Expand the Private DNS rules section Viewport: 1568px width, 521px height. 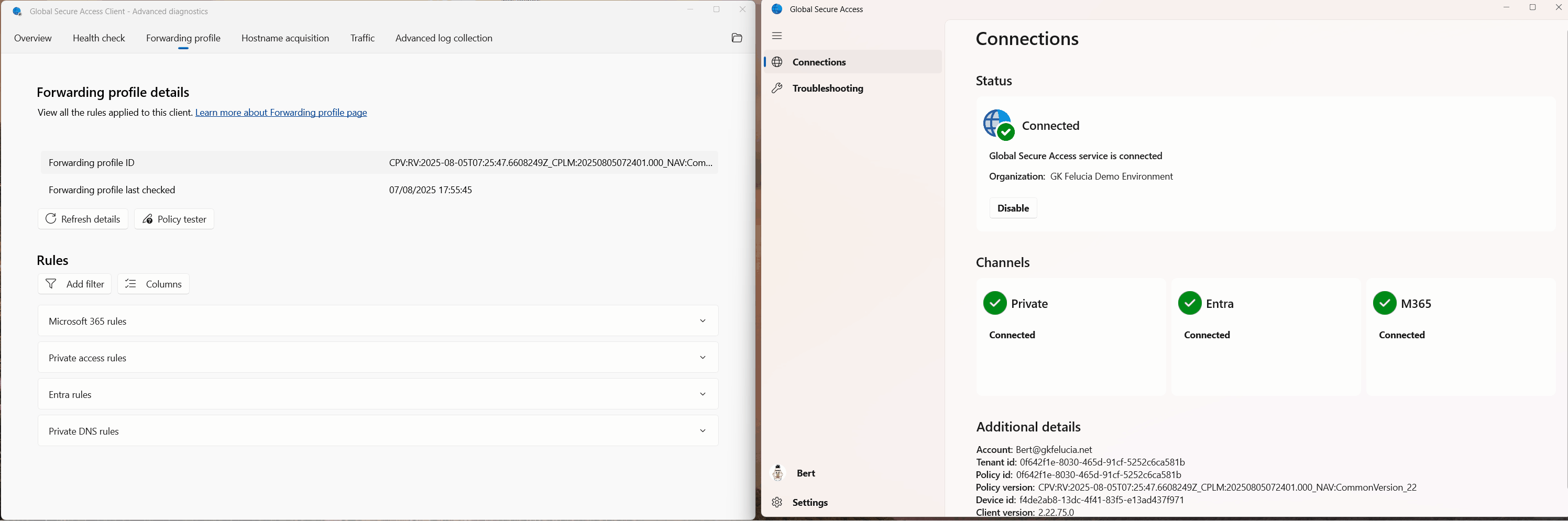tap(703, 430)
